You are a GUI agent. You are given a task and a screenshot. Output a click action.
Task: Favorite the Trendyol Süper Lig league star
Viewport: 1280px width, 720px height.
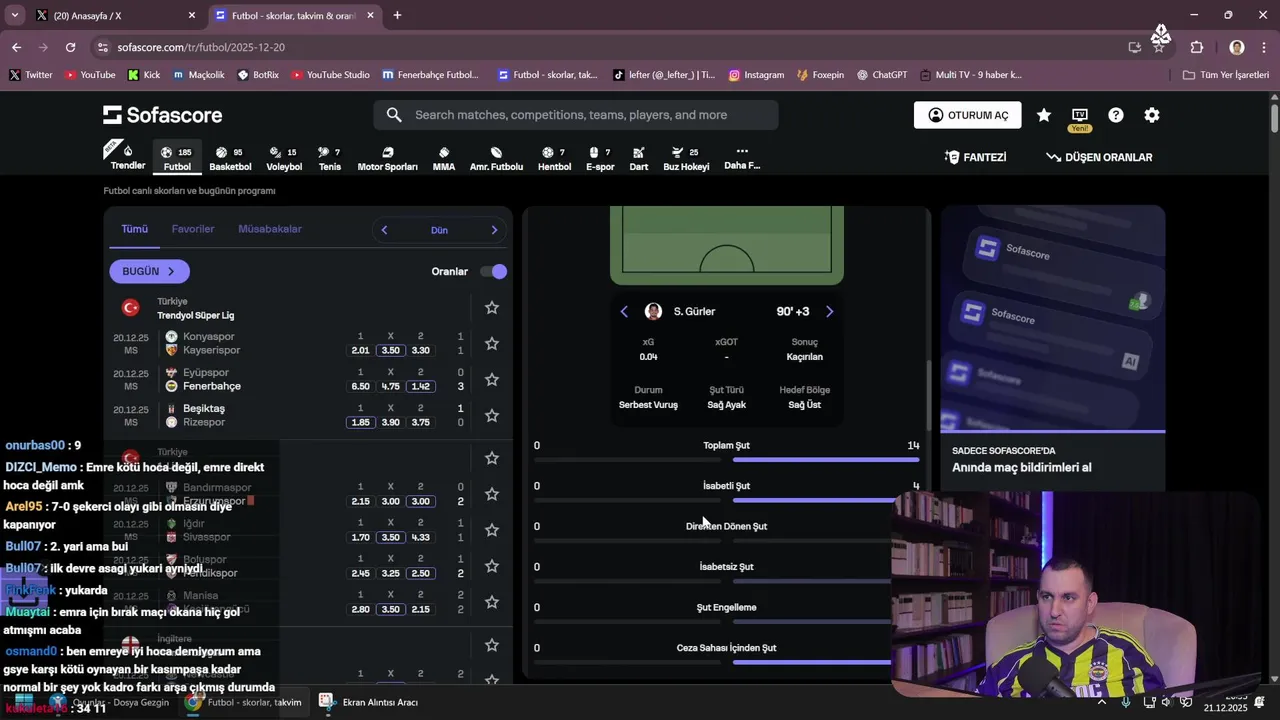pyautogui.click(x=492, y=308)
